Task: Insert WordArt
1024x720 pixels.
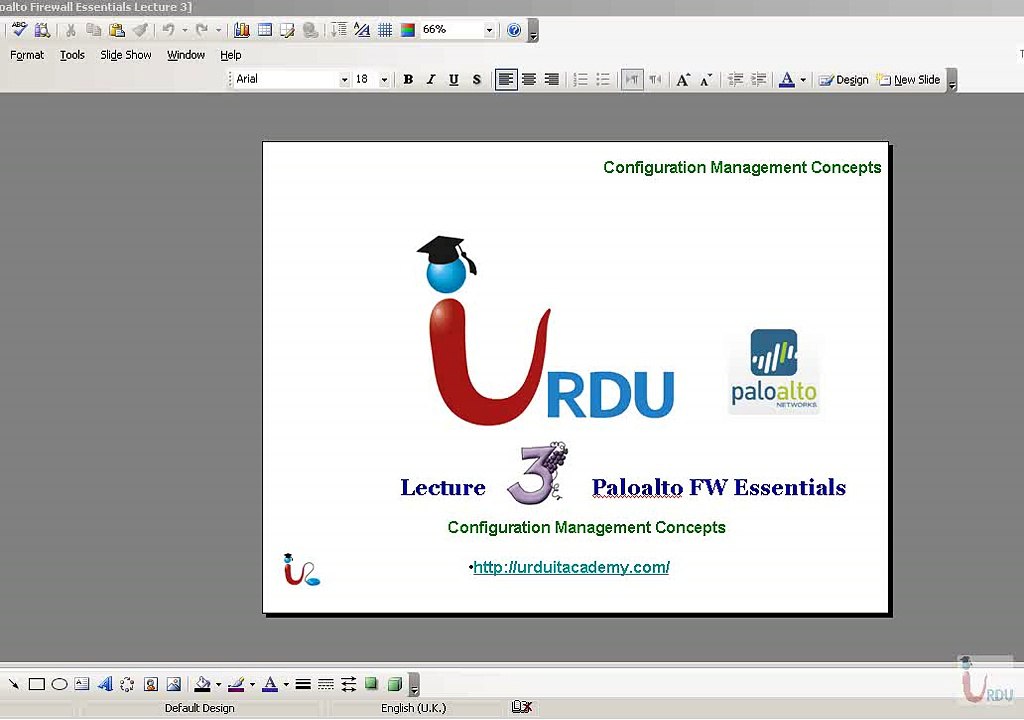Action: point(104,684)
